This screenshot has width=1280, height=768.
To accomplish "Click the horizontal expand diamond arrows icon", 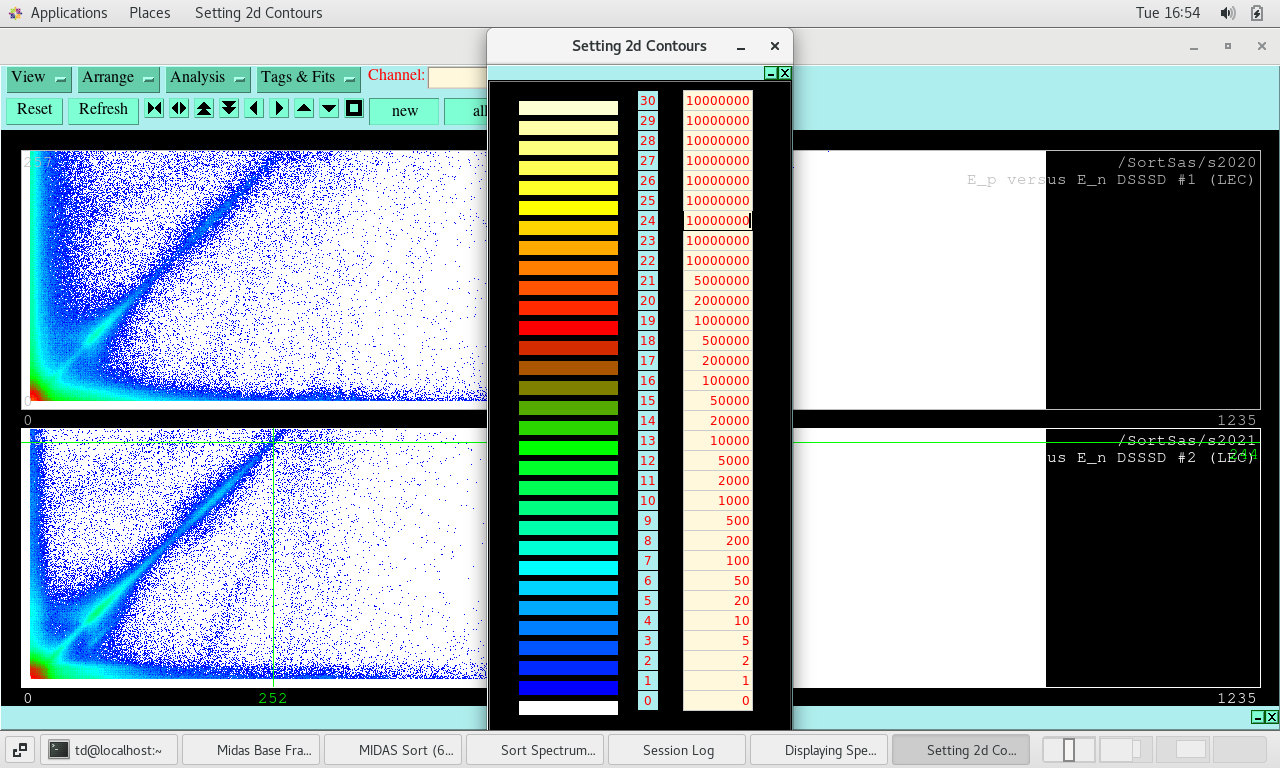I will pyautogui.click(x=179, y=109).
